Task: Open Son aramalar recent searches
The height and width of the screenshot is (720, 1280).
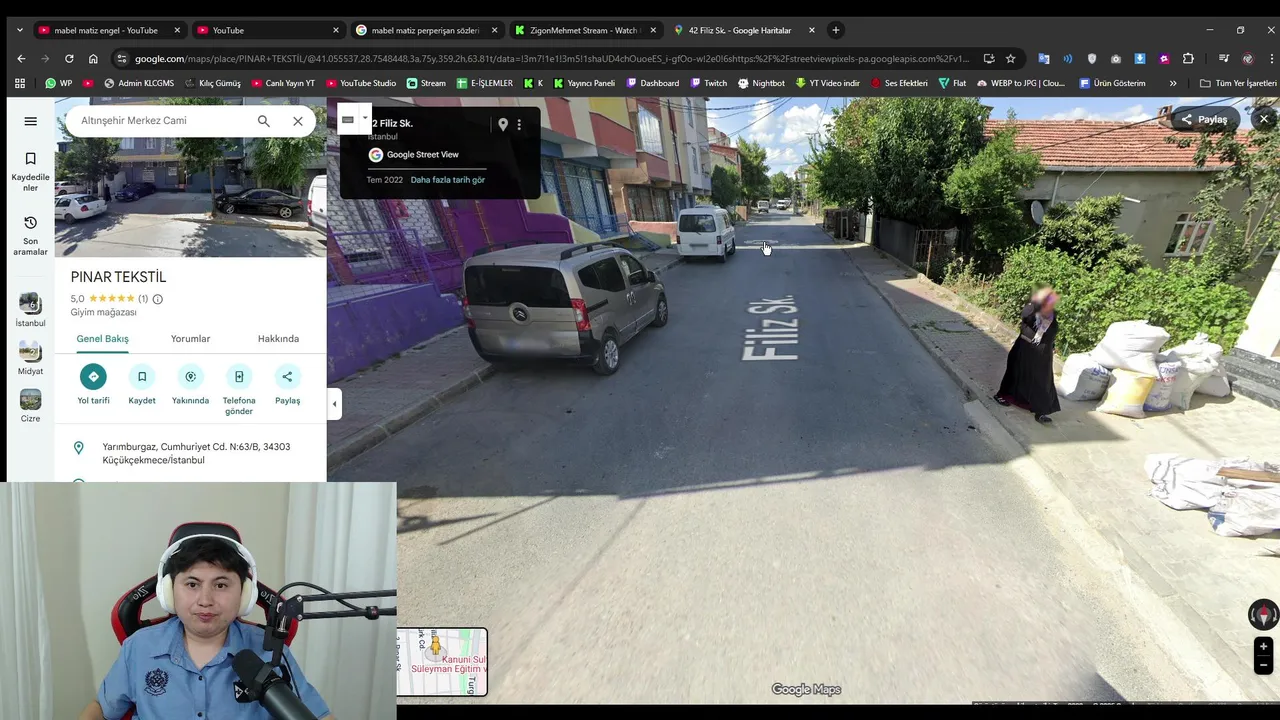Action: [x=30, y=236]
